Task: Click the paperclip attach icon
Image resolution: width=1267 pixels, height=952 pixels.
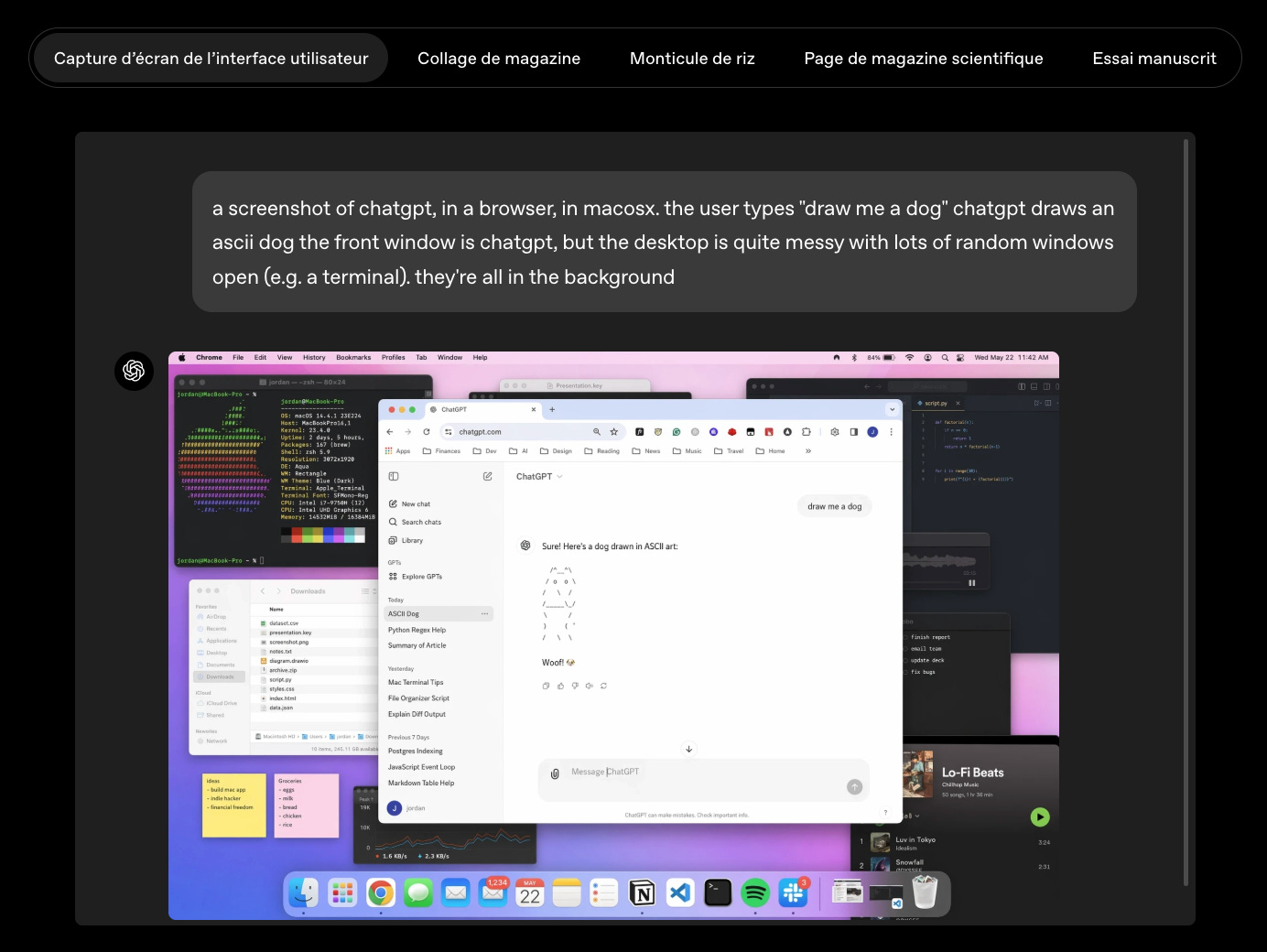Action: pos(555,773)
